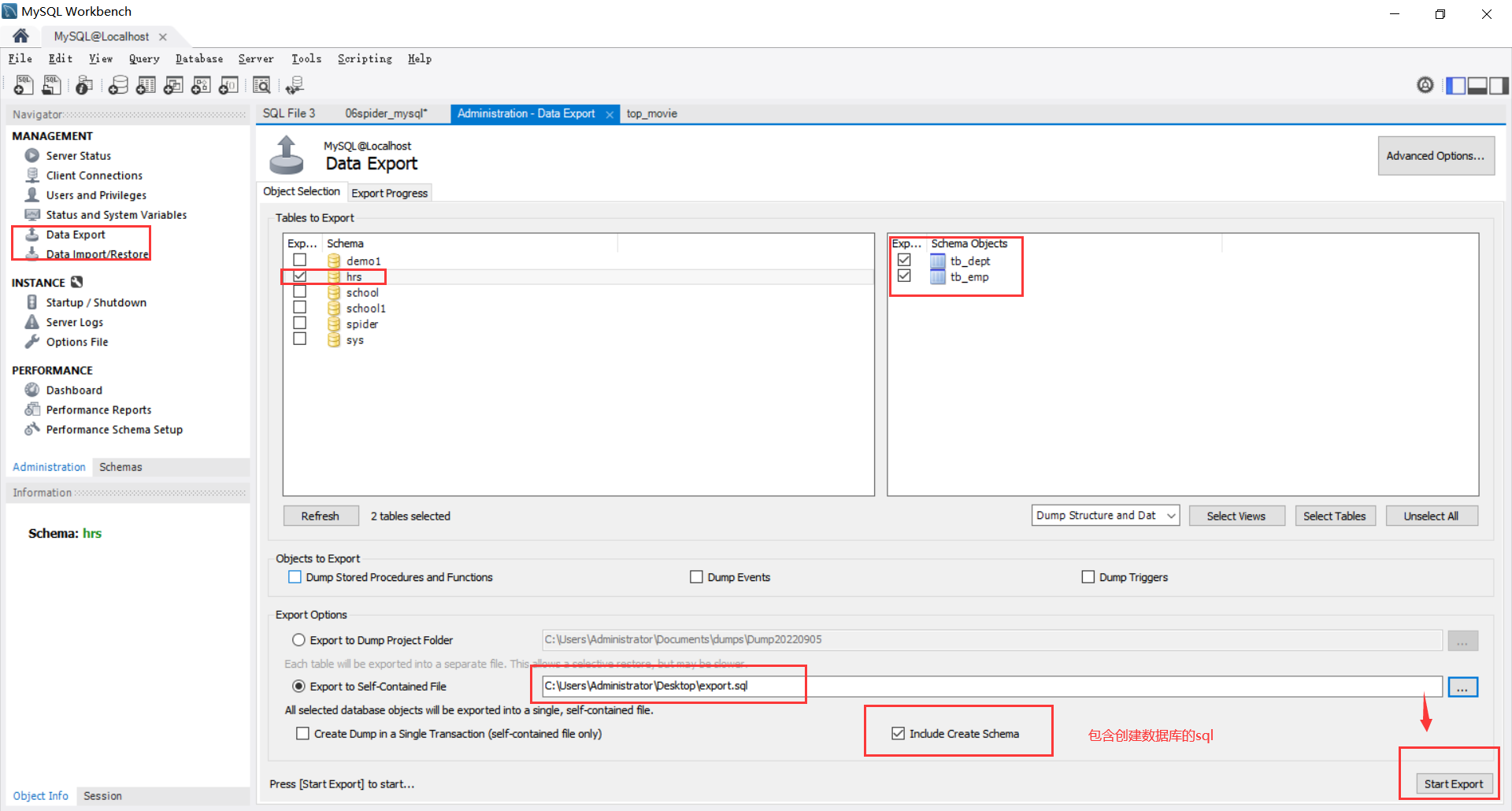
Task: Create a new SQL tab icon
Action: click(23, 85)
